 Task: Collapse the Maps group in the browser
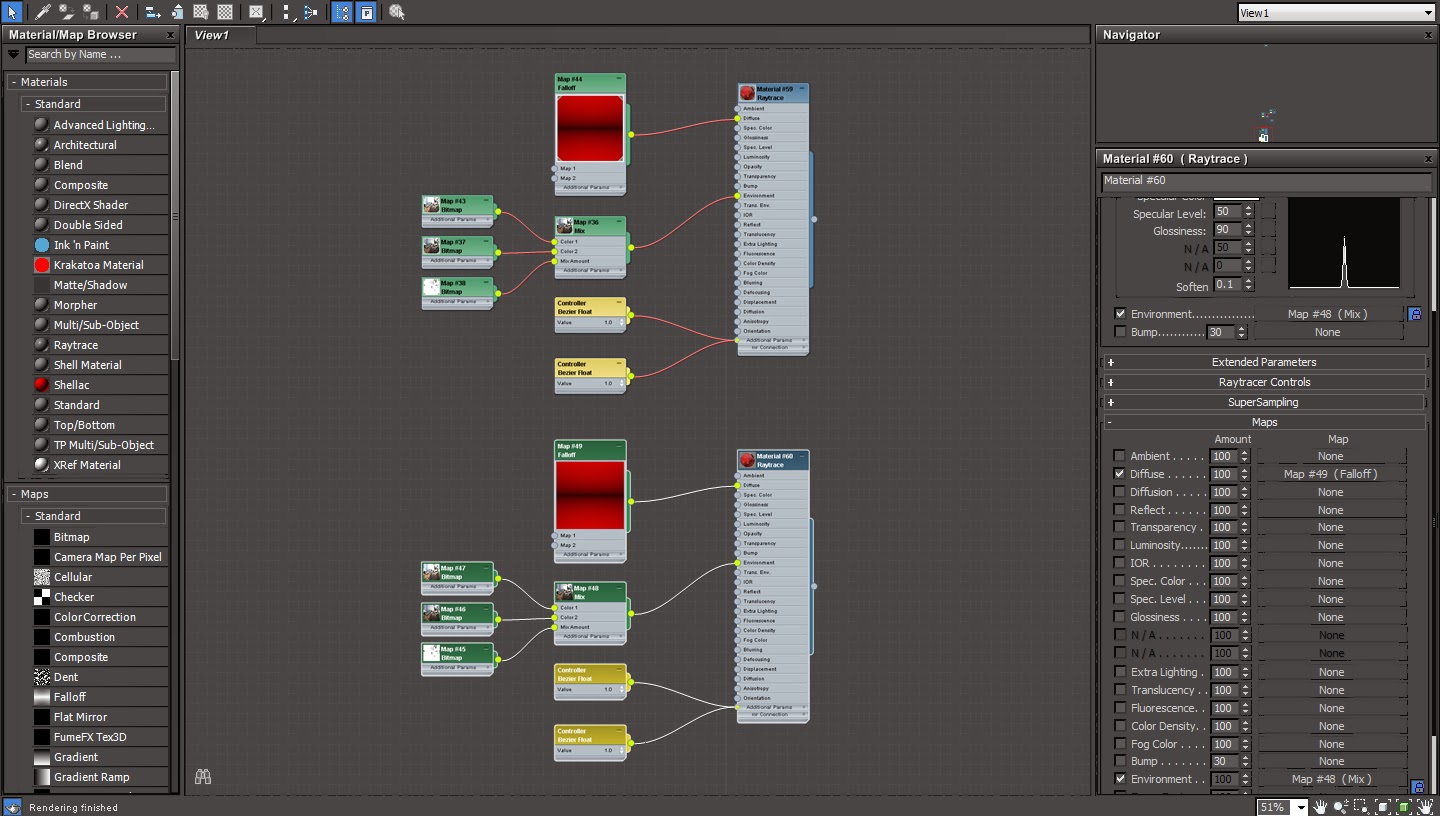(x=87, y=494)
